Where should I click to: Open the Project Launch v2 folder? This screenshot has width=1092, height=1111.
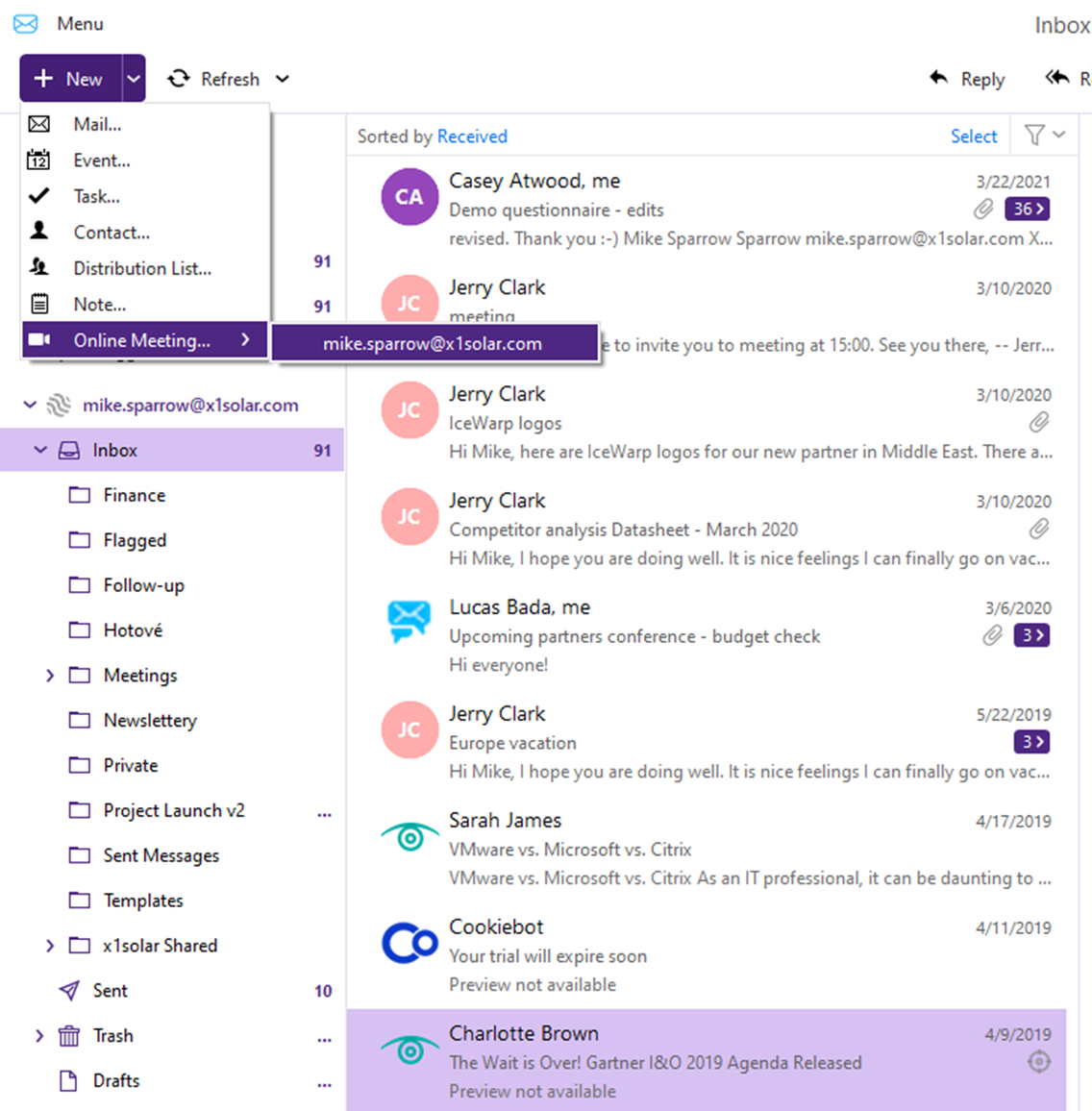174,810
